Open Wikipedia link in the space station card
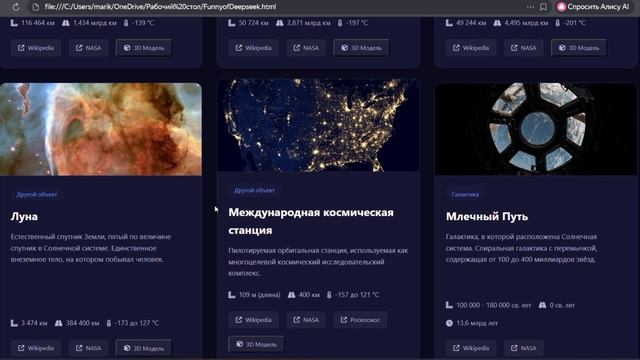 pyautogui.click(x=253, y=320)
